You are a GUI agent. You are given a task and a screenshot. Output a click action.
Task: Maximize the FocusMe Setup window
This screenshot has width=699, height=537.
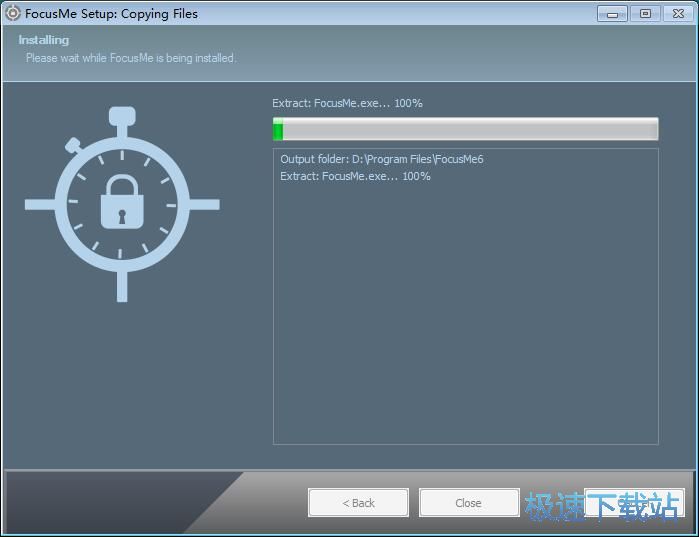[x=645, y=14]
